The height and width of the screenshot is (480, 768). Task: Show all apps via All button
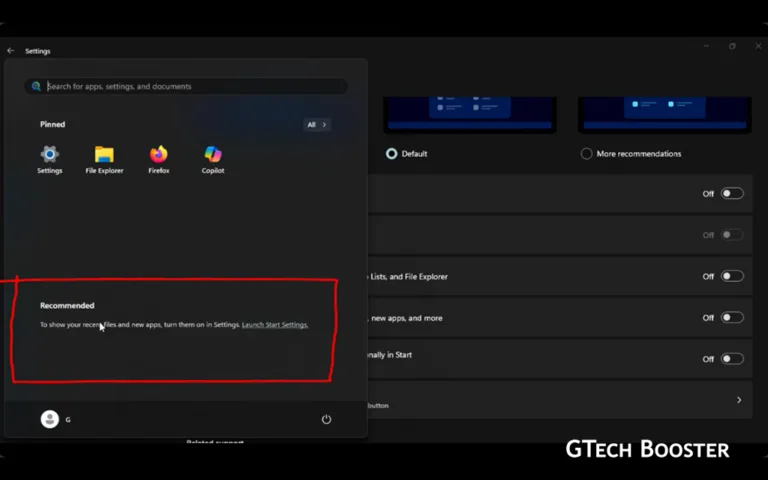pos(317,124)
